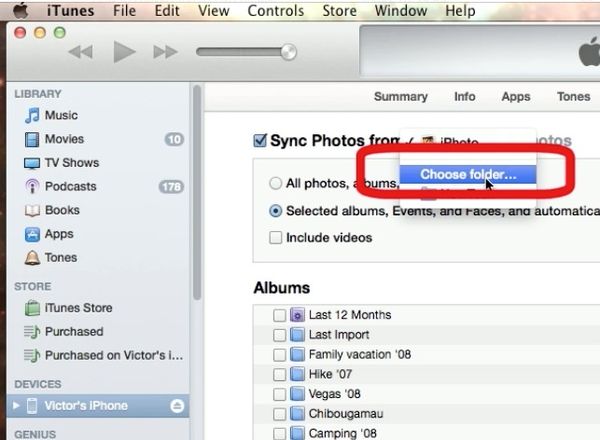Check the Camping '08 album
Image resolution: width=600 pixels, height=440 pixels.
tap(279, 433)
